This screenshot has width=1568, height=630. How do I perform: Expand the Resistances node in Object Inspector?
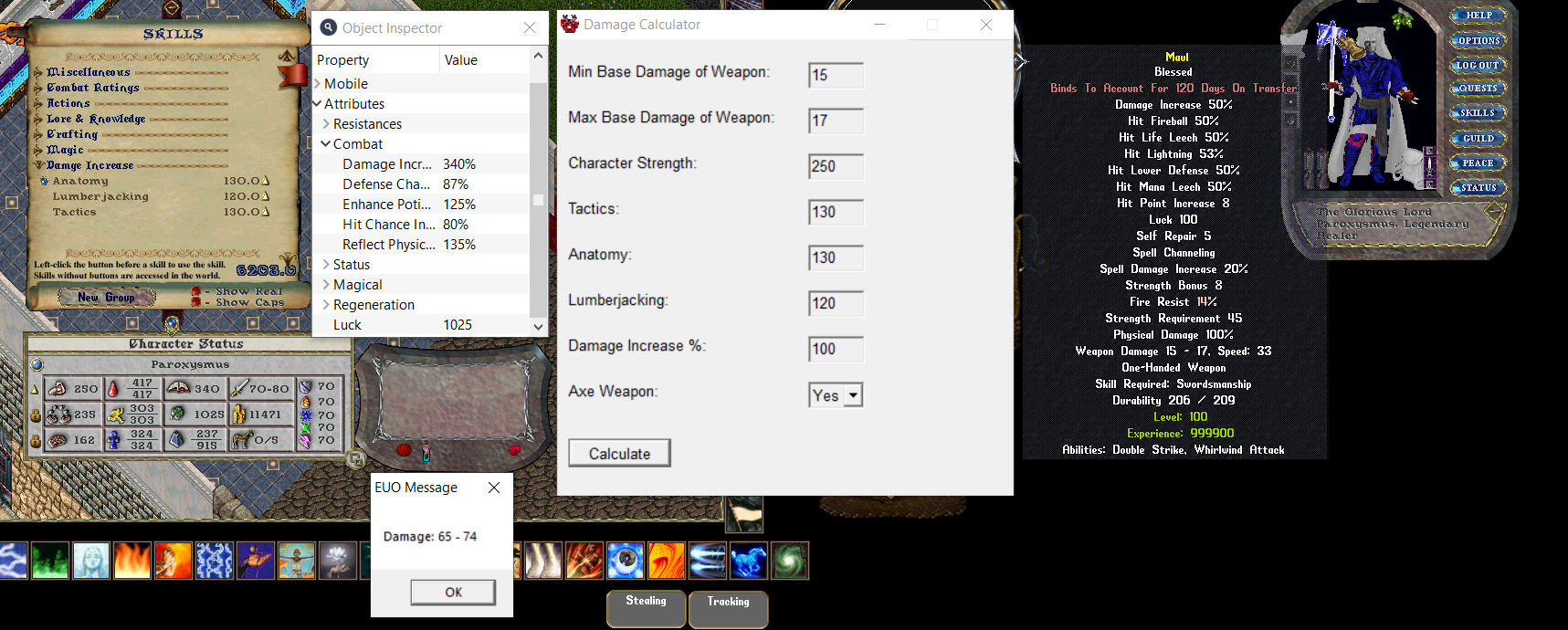(326, 124)
